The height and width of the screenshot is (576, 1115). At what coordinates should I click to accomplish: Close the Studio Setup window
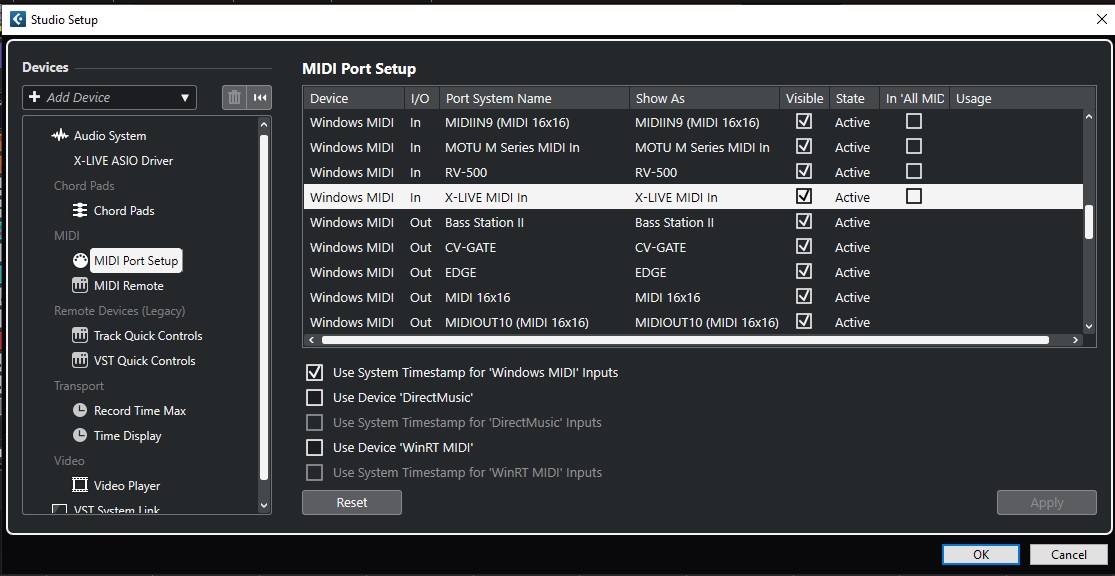click(1101, 19)
